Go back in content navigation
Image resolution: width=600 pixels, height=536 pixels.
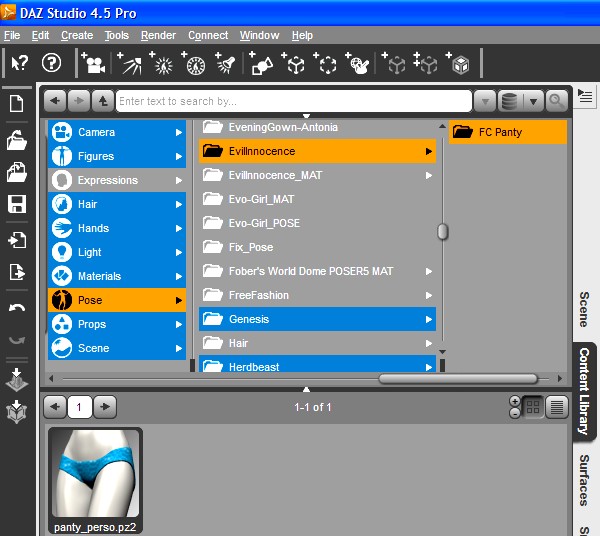[55, 101]
